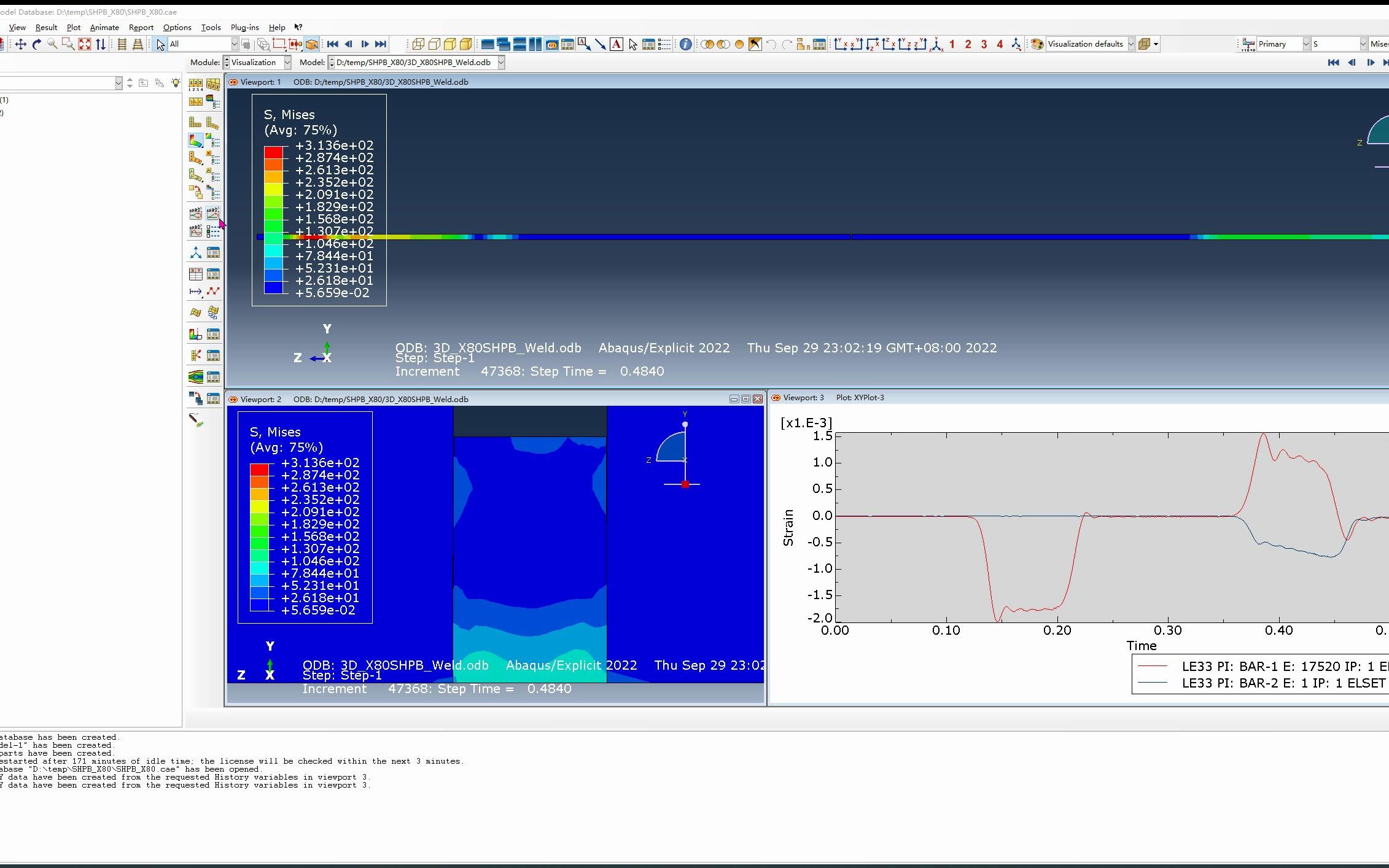This screenshot has height=868, width=1389.
Task: Click Plot Contours on Deformed Shape
Action: point(195,141)
